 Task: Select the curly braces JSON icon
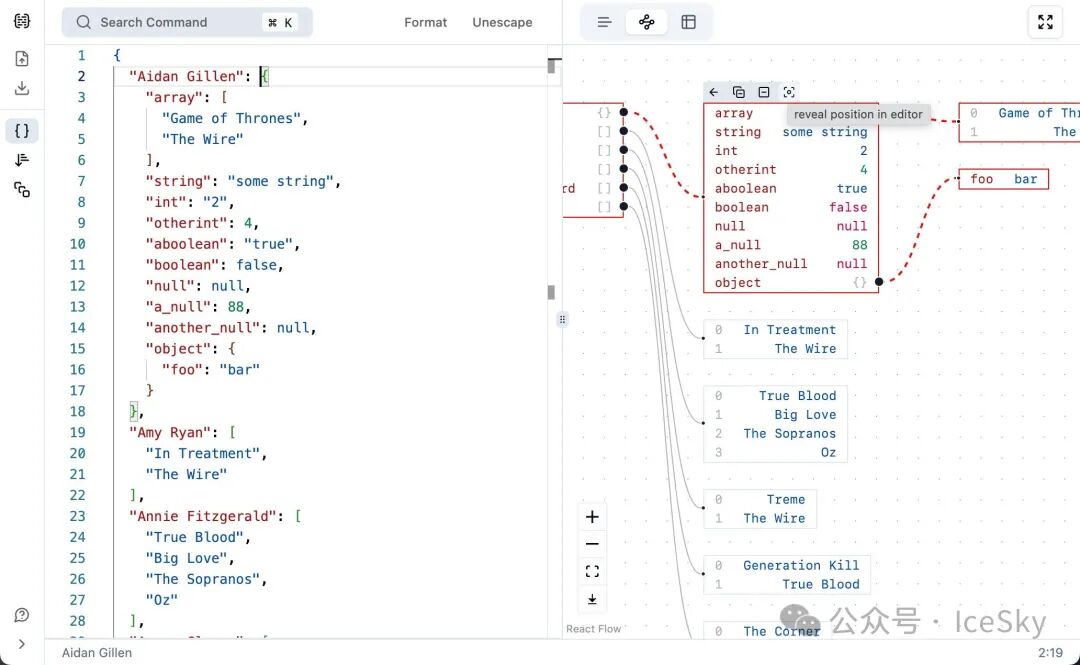22,130
